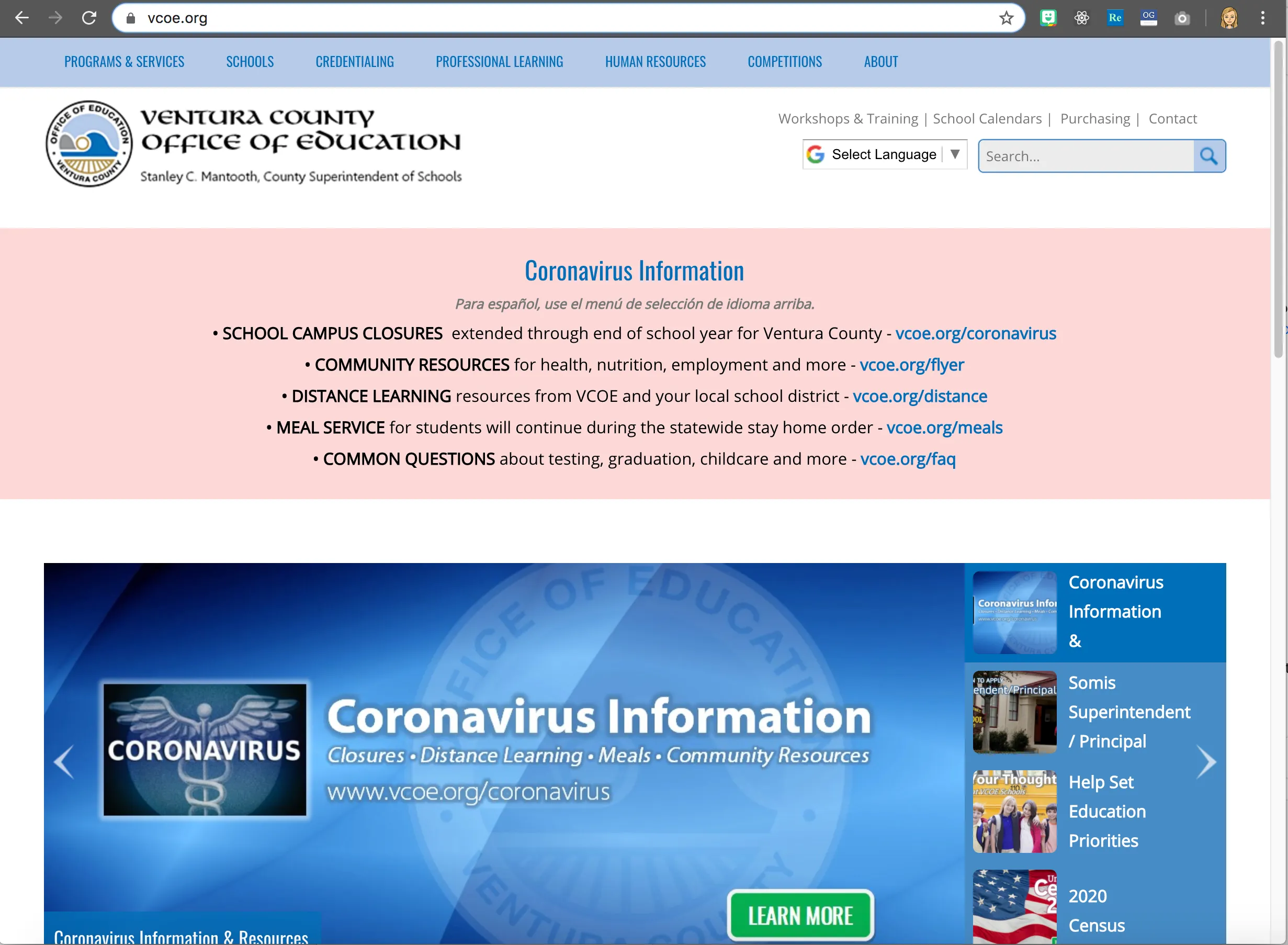Open the Chrome three-dot menu

click(x=1263, y=18)
